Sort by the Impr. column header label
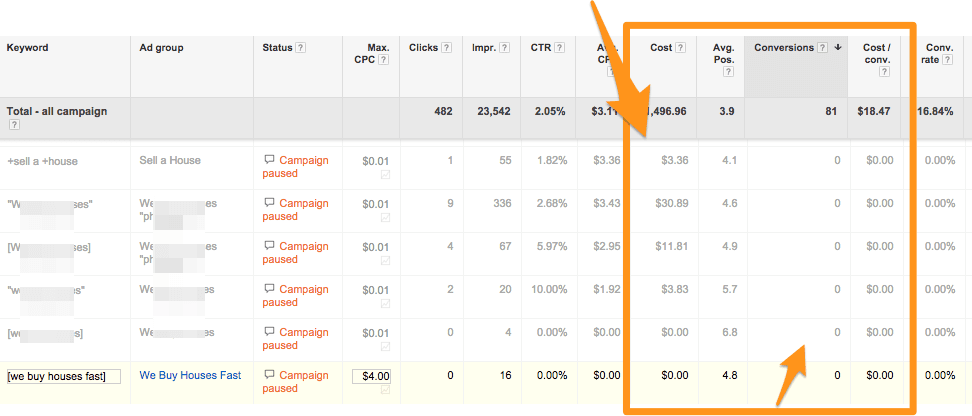Screen dimensions: 972x416 (484, 48)
